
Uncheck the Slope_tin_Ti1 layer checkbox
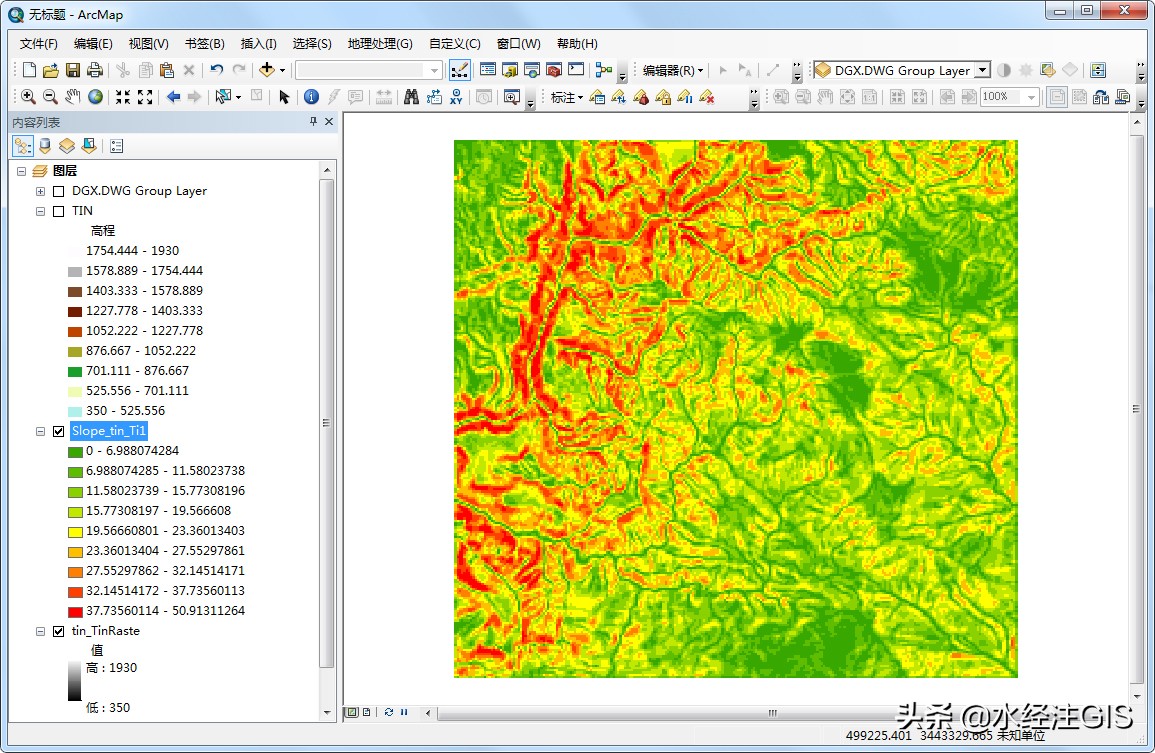58,431
